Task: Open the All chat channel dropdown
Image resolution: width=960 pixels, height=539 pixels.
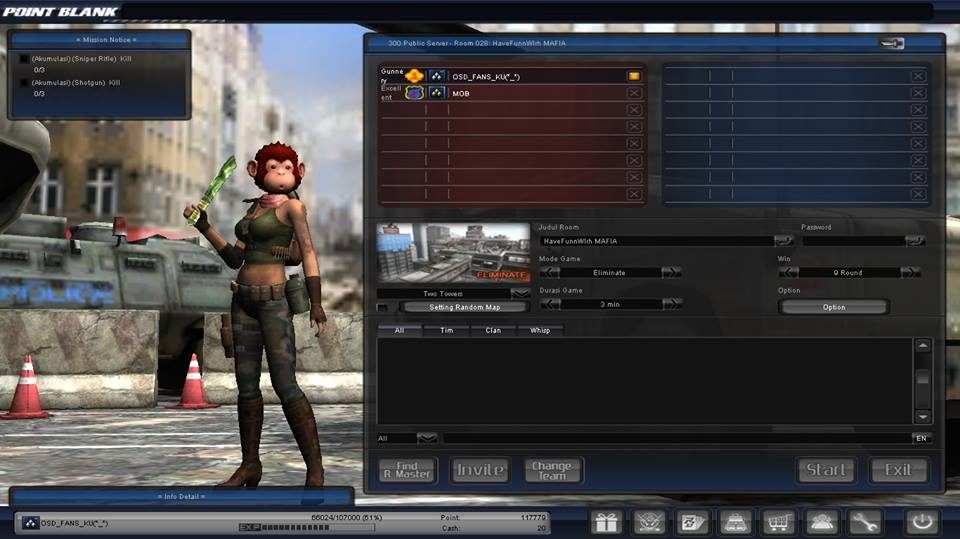Action: point(427,438)
